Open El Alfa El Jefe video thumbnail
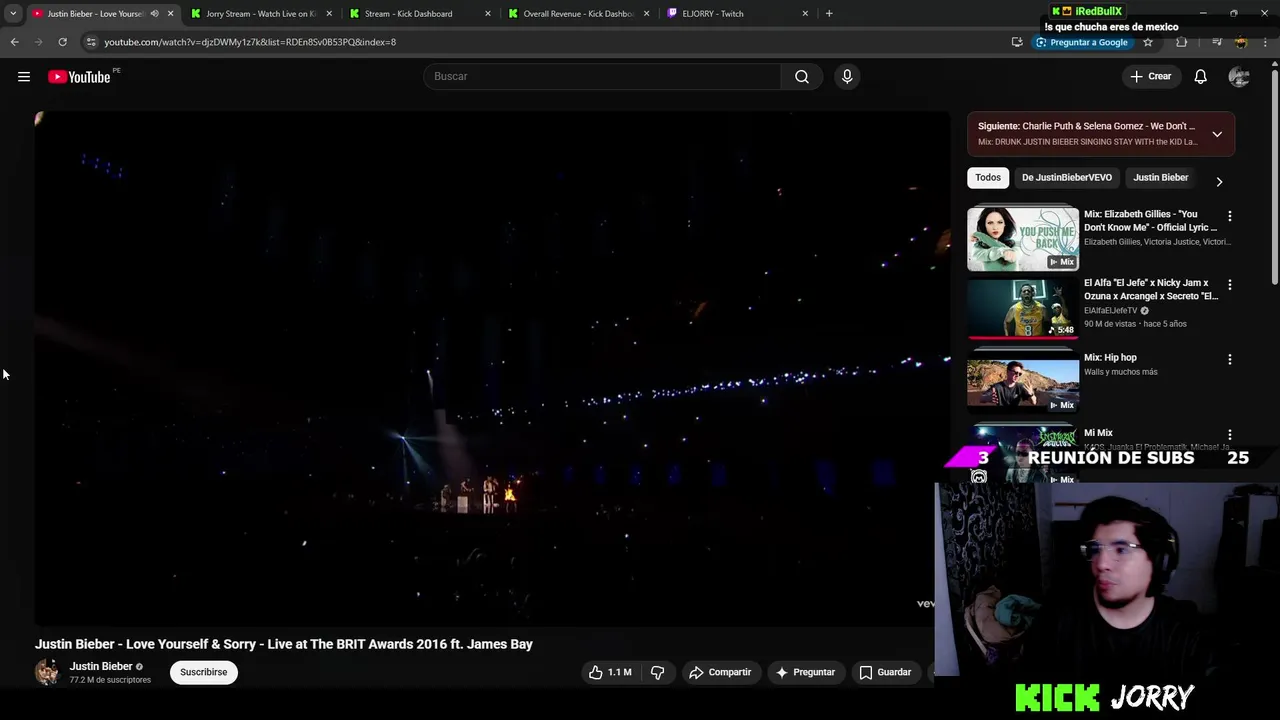This screenshot has width=1280, height=720. coord(1023,308)
